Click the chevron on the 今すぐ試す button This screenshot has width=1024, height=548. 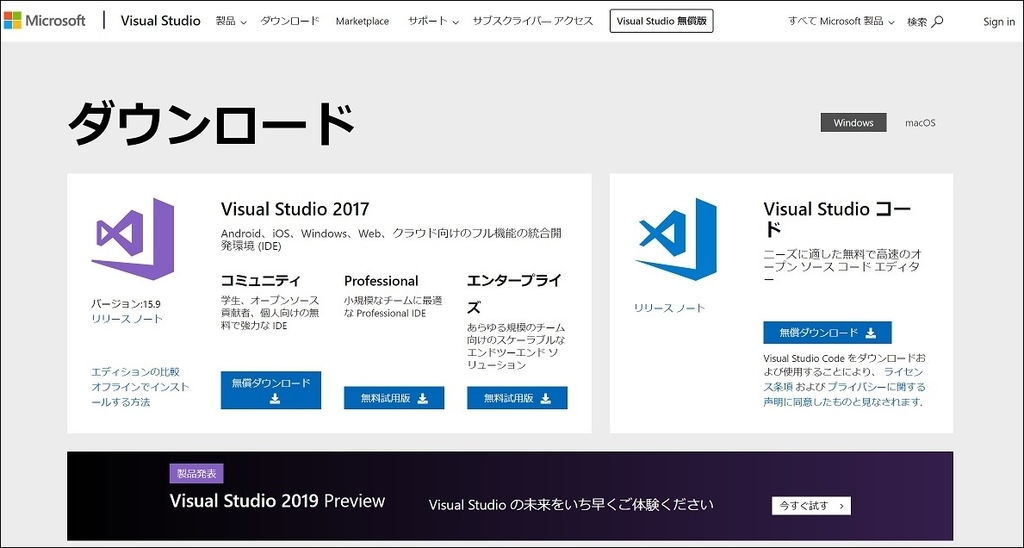[x=842, y=506]
